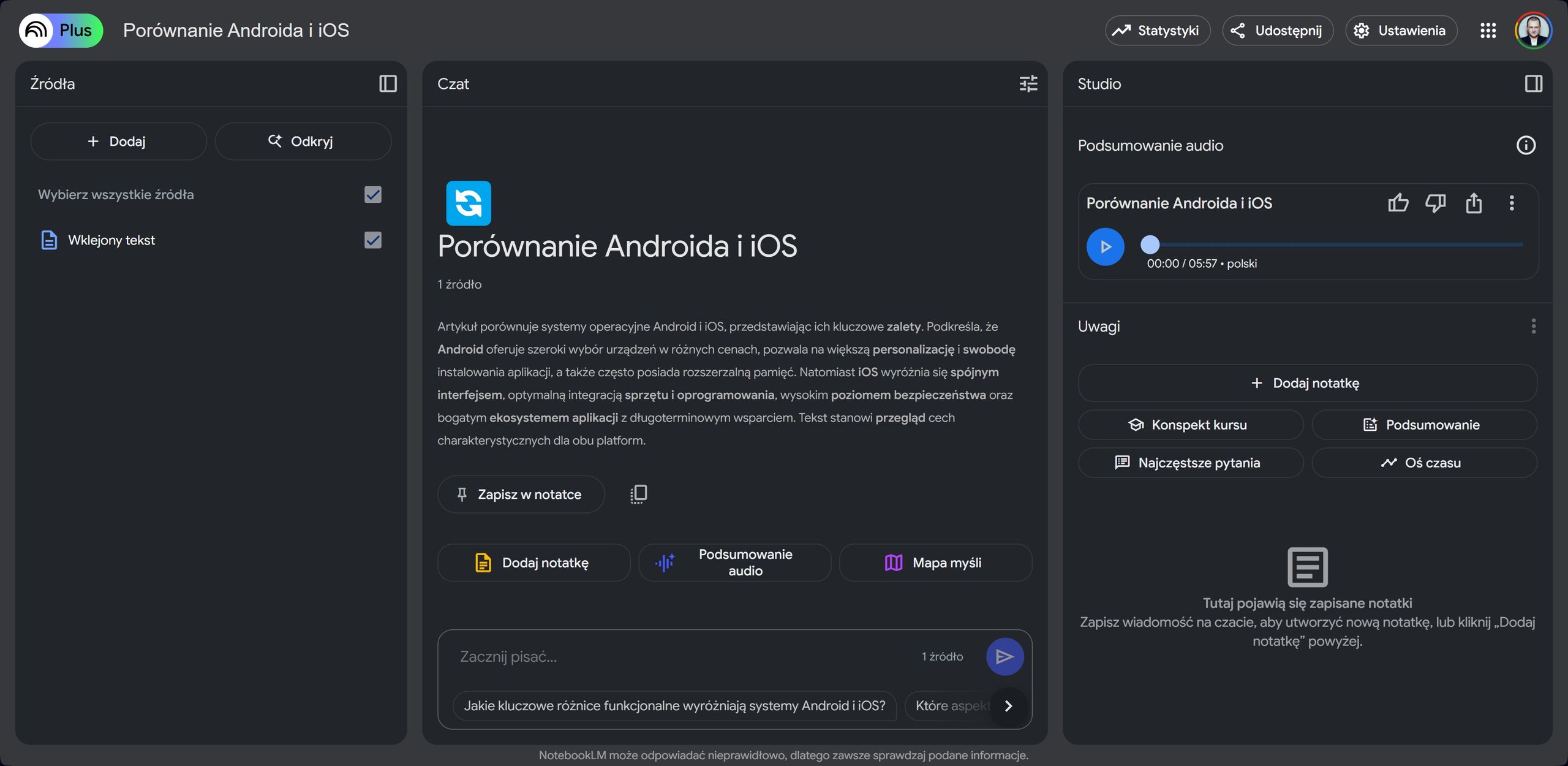
Task: Open the Wklejony tekst source
Action: tap(111, 240)
